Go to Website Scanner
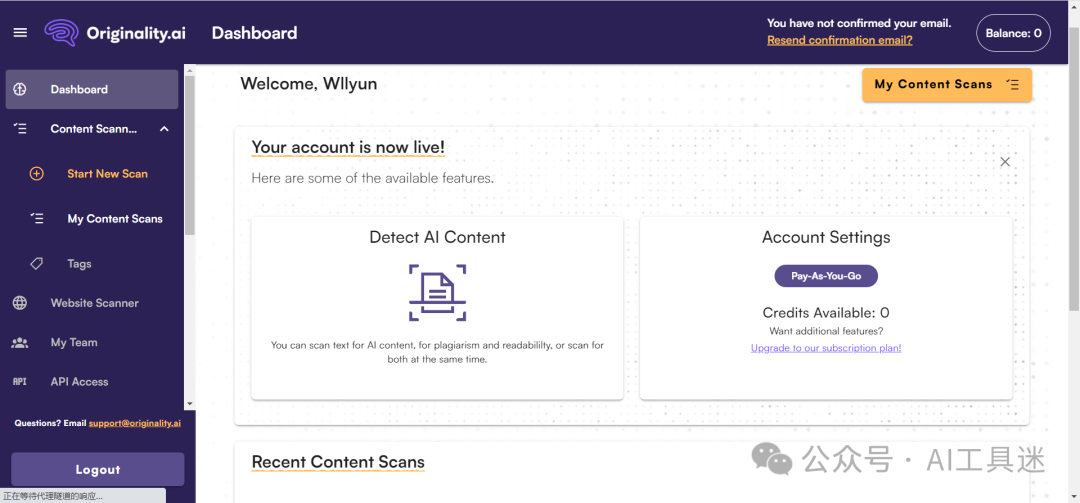This screenshot has width=1080, height=503. point(94,302)
